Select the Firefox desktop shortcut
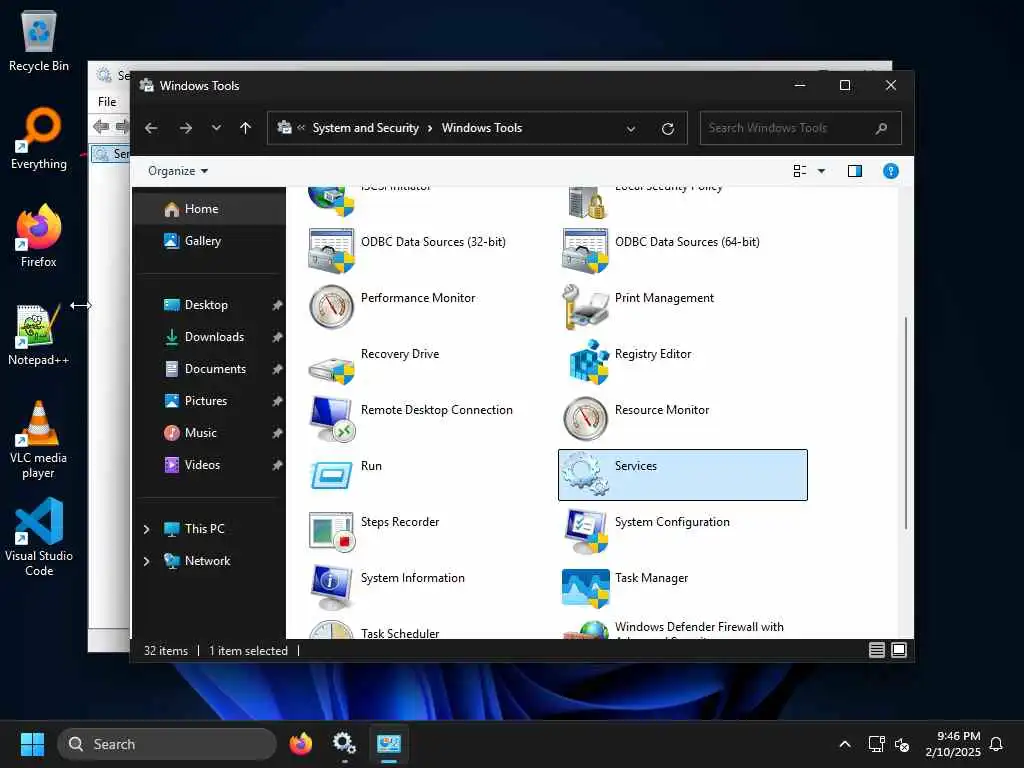The width and height of the screenshot is (1024, 768). 39,236
